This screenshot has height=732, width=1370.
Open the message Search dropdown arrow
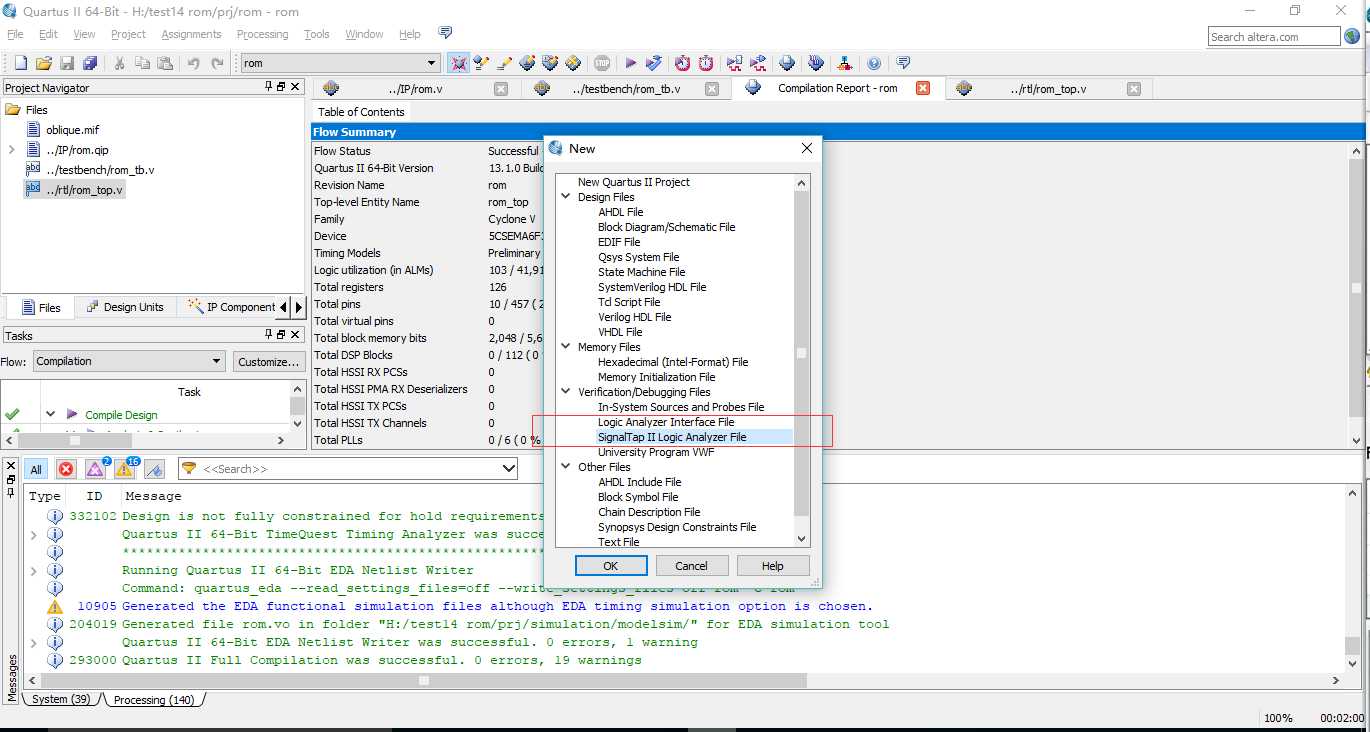coord(508,468)
